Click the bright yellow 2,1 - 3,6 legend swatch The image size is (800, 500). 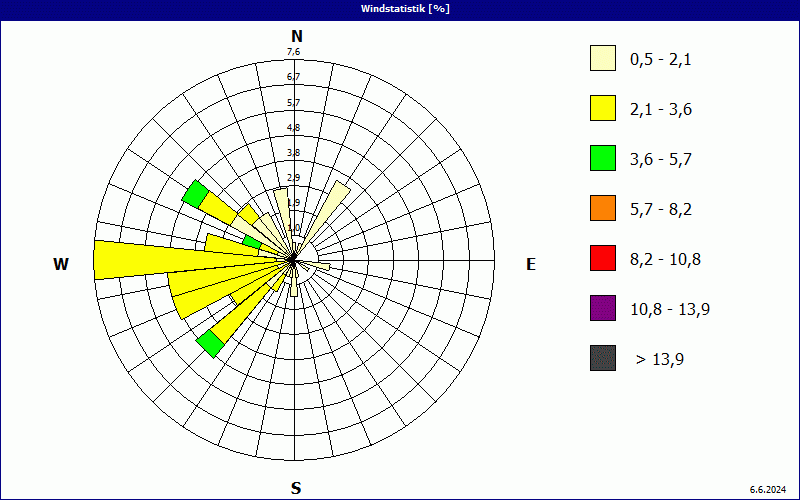coord(603,108)
